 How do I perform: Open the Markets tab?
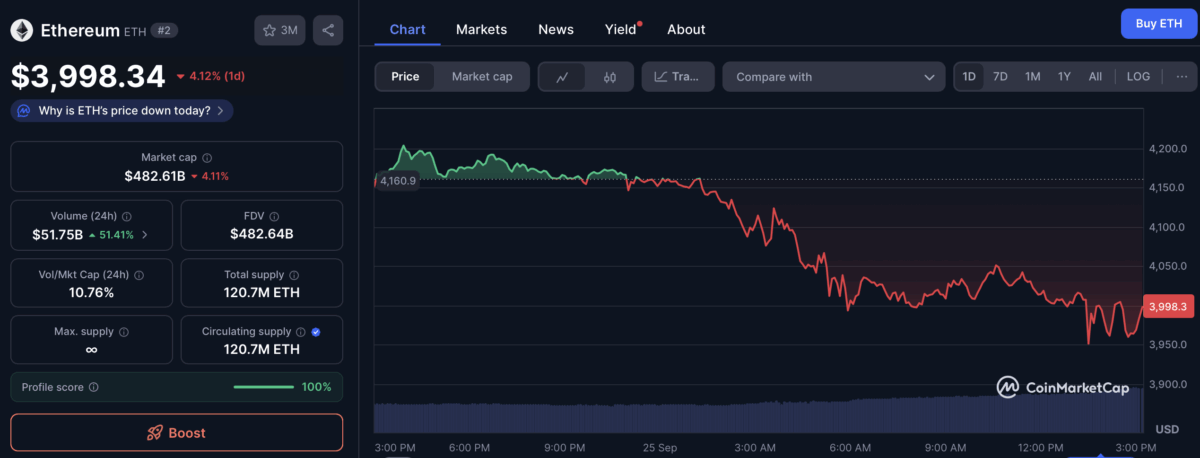click(481, 29)
